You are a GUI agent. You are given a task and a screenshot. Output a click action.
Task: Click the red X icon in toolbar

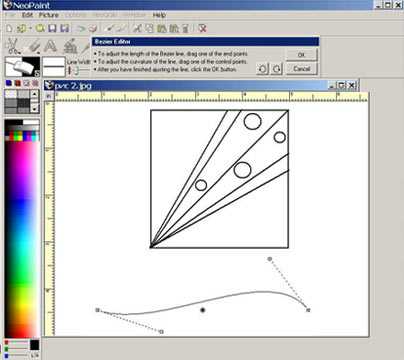tap(202, 28)
